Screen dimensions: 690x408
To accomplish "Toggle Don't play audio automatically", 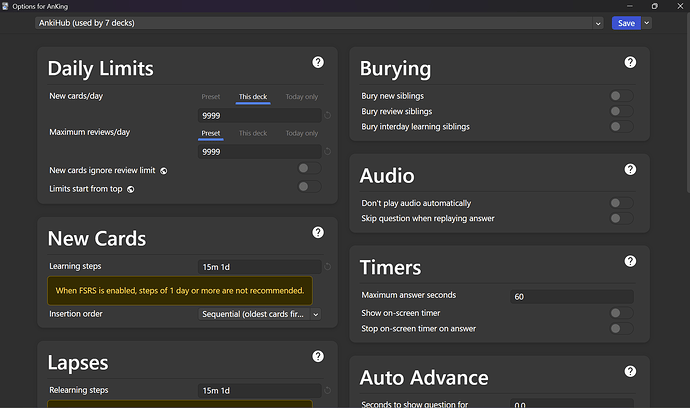I will click(620, 203).
